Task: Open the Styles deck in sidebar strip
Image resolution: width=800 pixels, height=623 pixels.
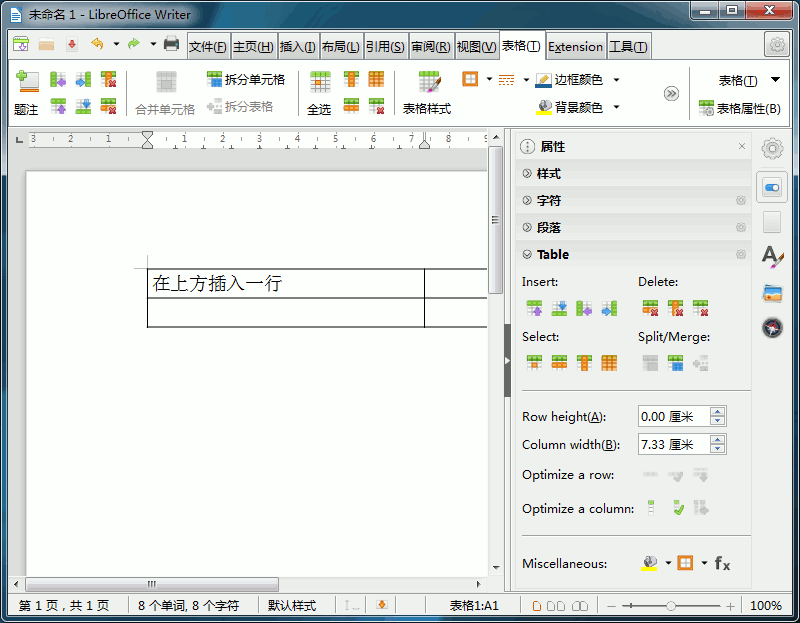Action: pos(772,256)
